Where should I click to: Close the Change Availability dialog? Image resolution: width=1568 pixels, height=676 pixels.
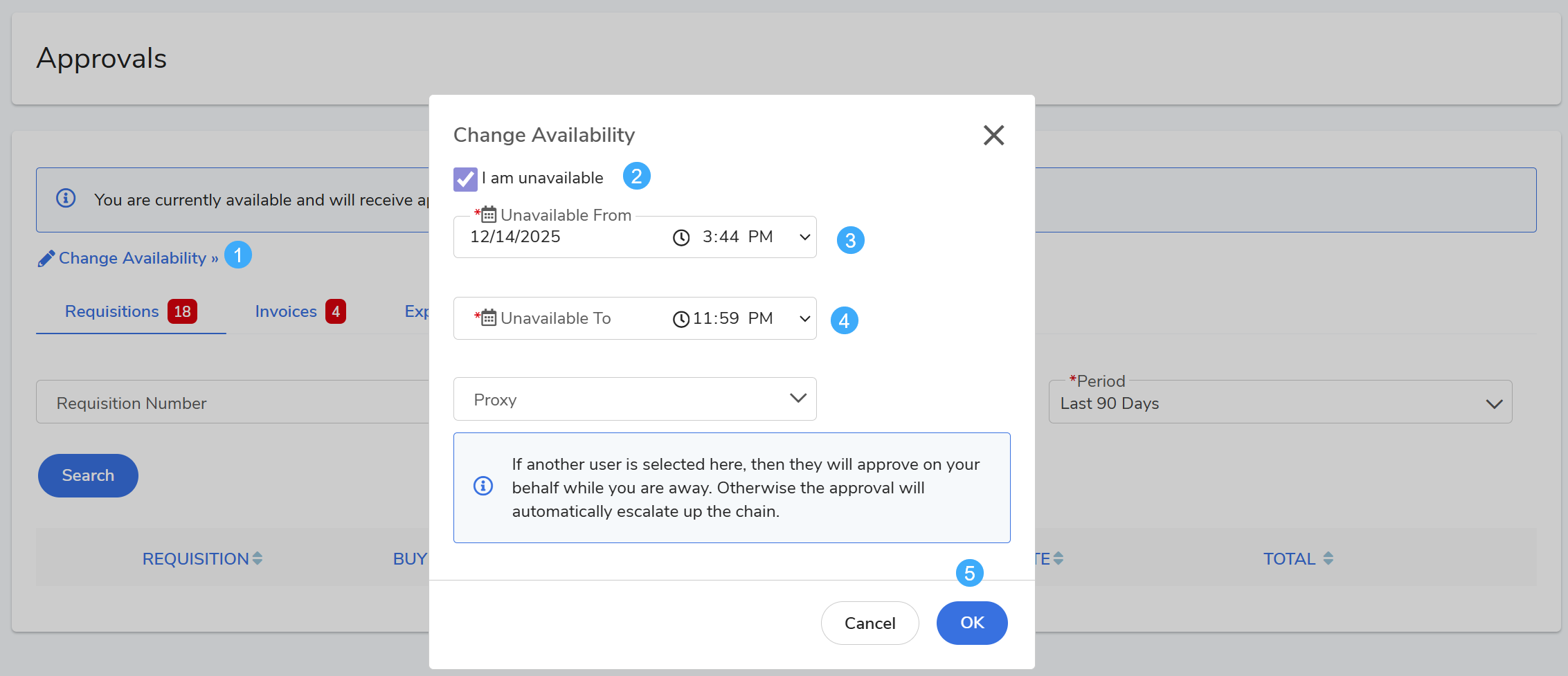pos(993,135)
